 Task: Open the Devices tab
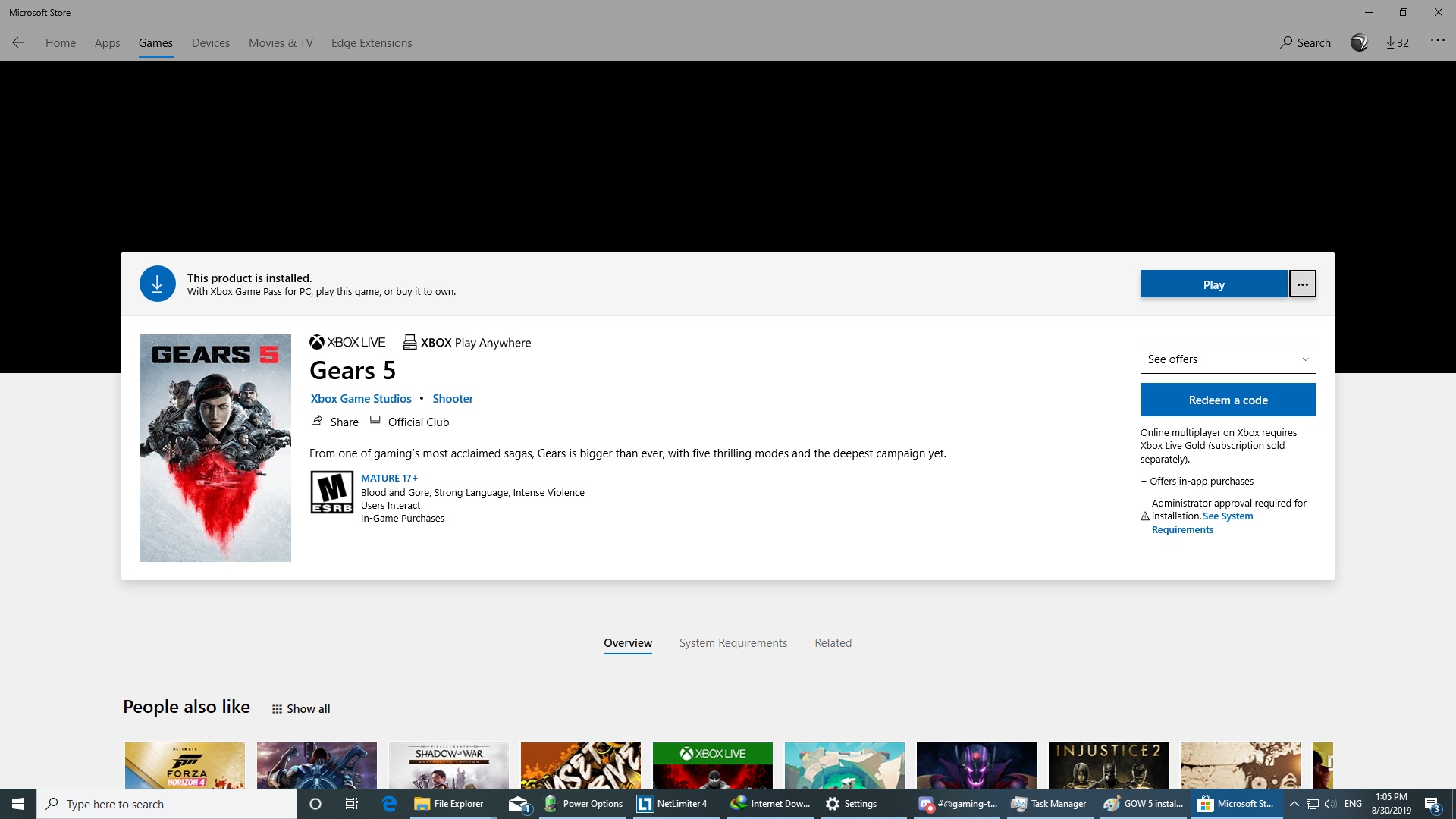pos(210,43)
